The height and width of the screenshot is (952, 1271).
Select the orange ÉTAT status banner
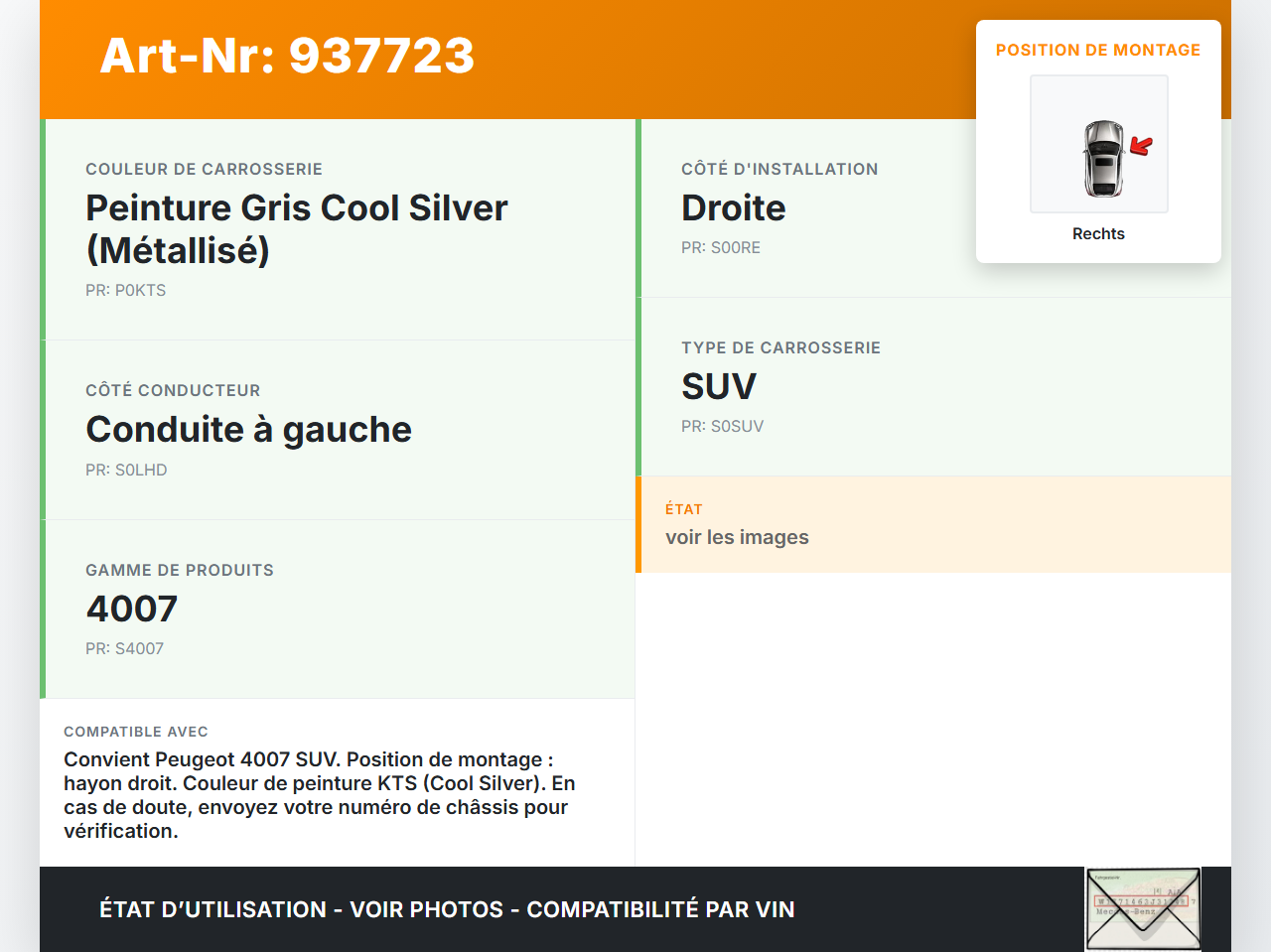pyautogui.click(x=933, y=524)
